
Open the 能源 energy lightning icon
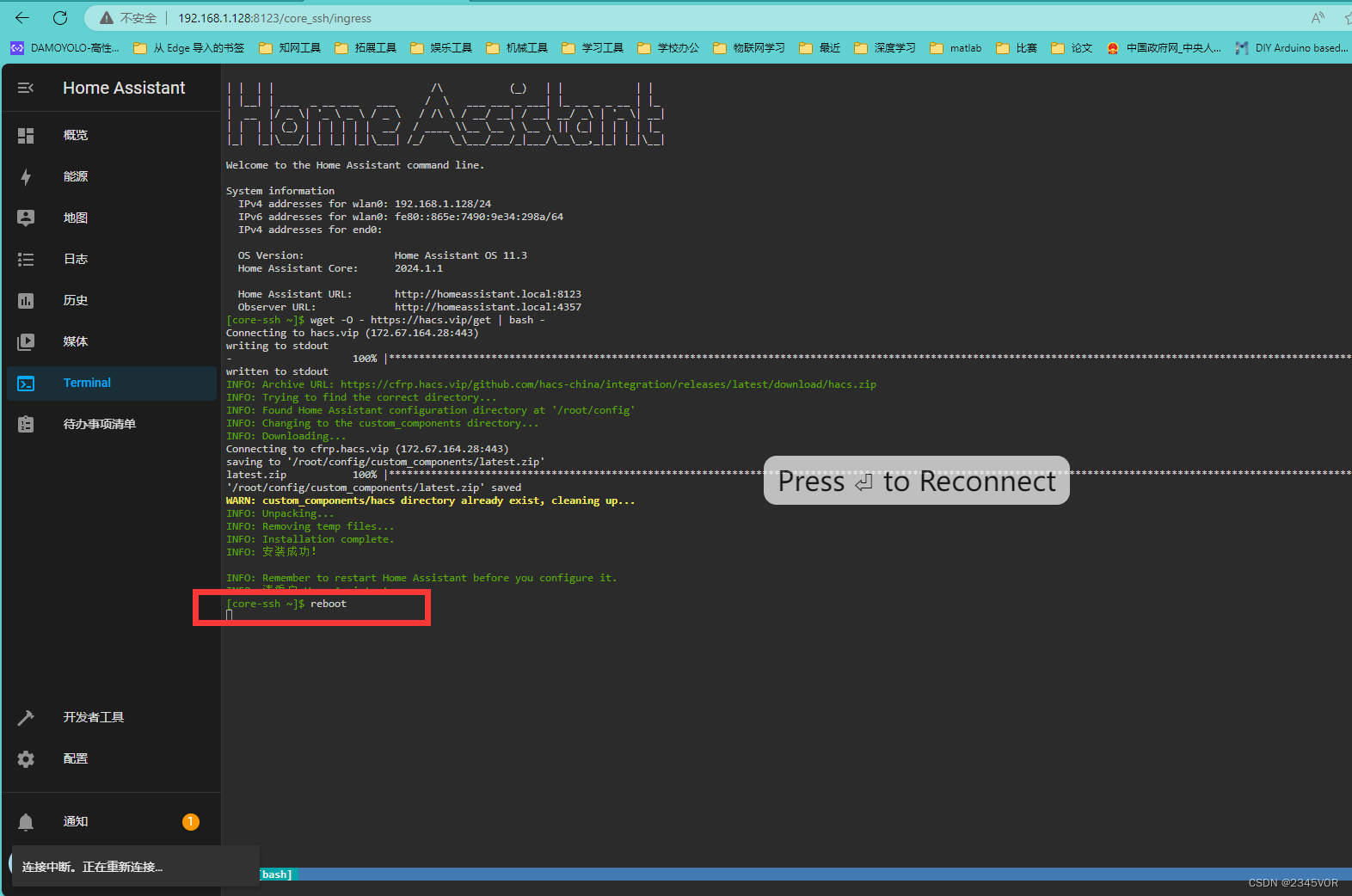[x=26, y=176]
